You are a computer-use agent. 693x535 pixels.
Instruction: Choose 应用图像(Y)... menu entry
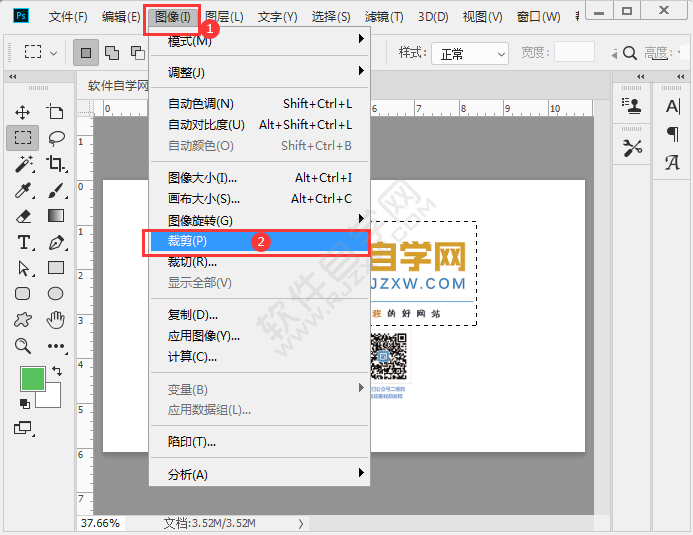(259, 336)
